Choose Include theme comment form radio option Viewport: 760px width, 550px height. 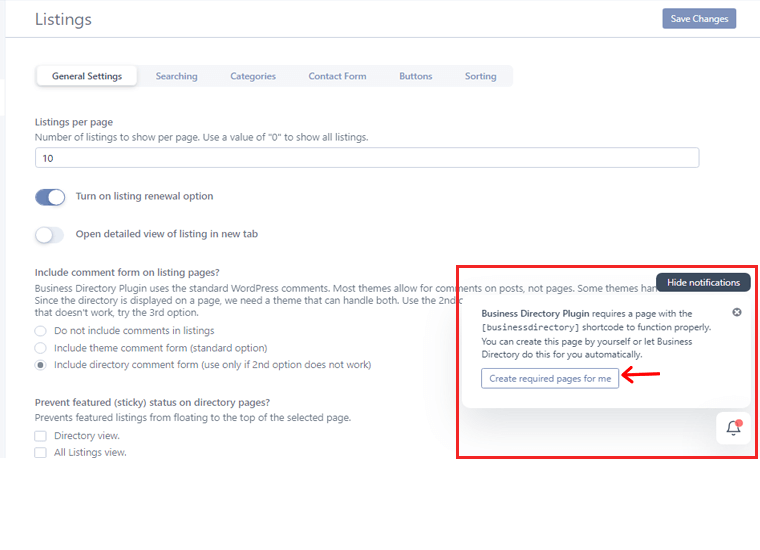click(x=41, y=348)
